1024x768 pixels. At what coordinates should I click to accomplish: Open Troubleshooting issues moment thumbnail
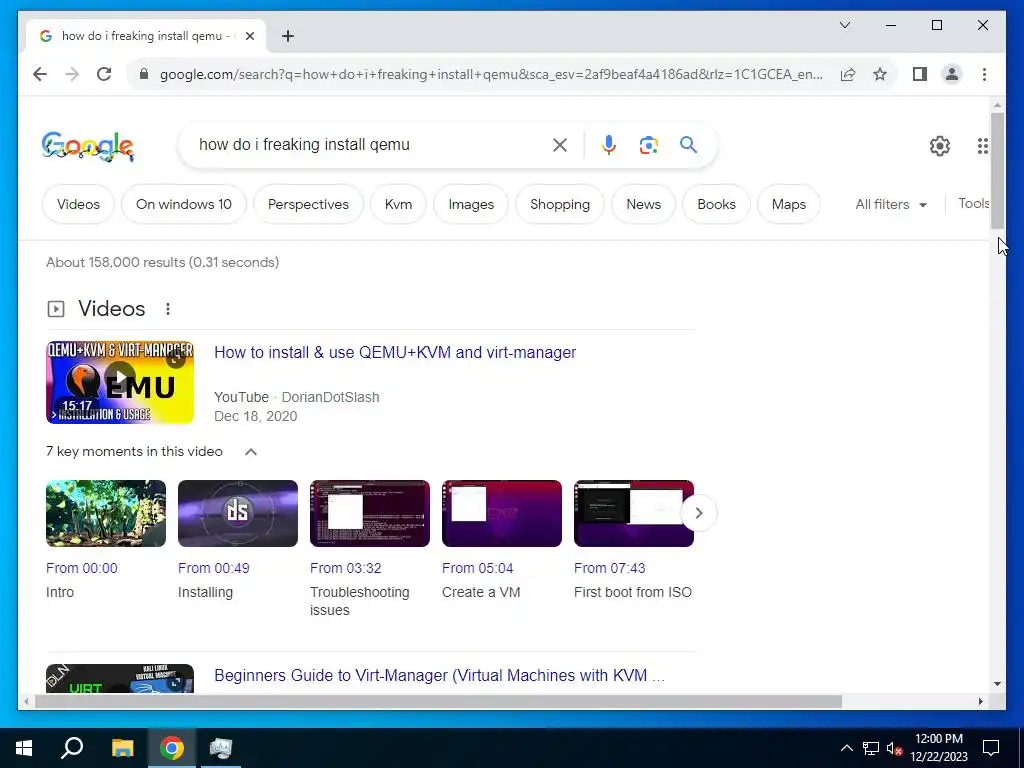(370, 513)
